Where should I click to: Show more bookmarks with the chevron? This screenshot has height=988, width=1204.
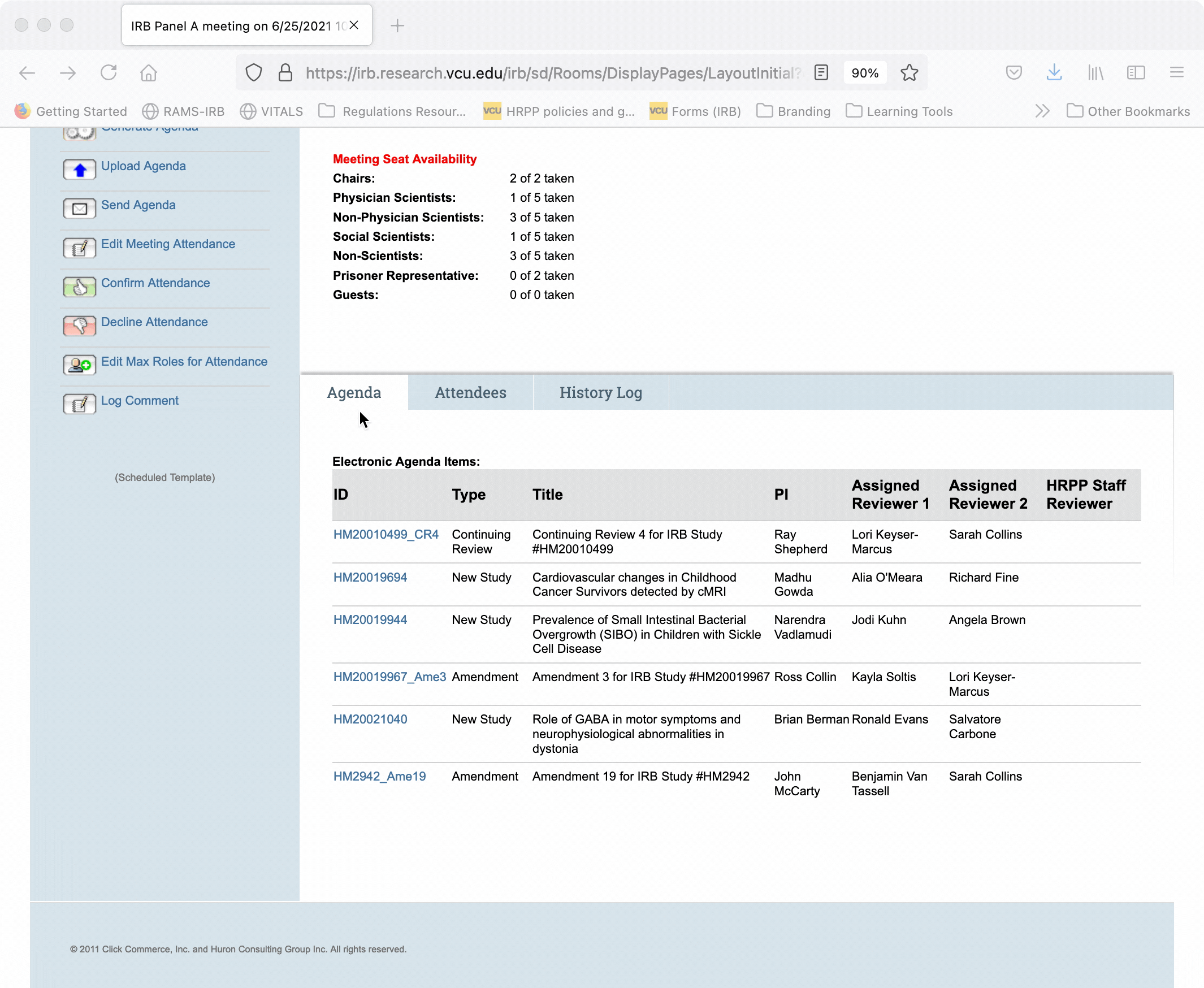pyautogui.click(x=1042, y=111)
